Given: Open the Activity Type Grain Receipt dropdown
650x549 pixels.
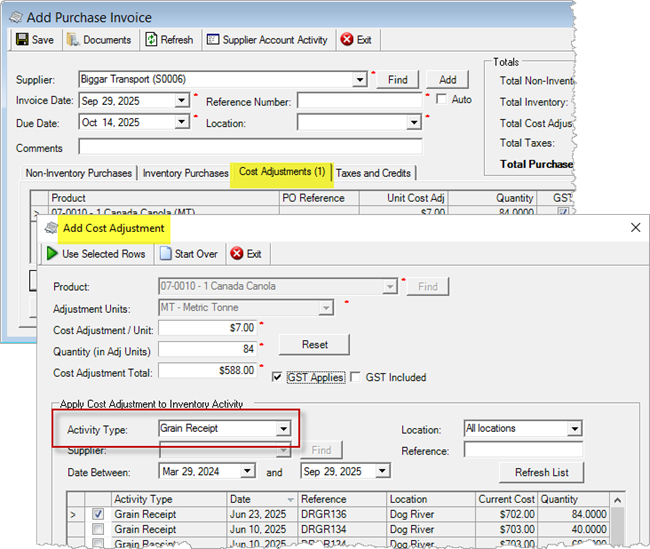Looking at the screenshot, I should click(284, 428).
